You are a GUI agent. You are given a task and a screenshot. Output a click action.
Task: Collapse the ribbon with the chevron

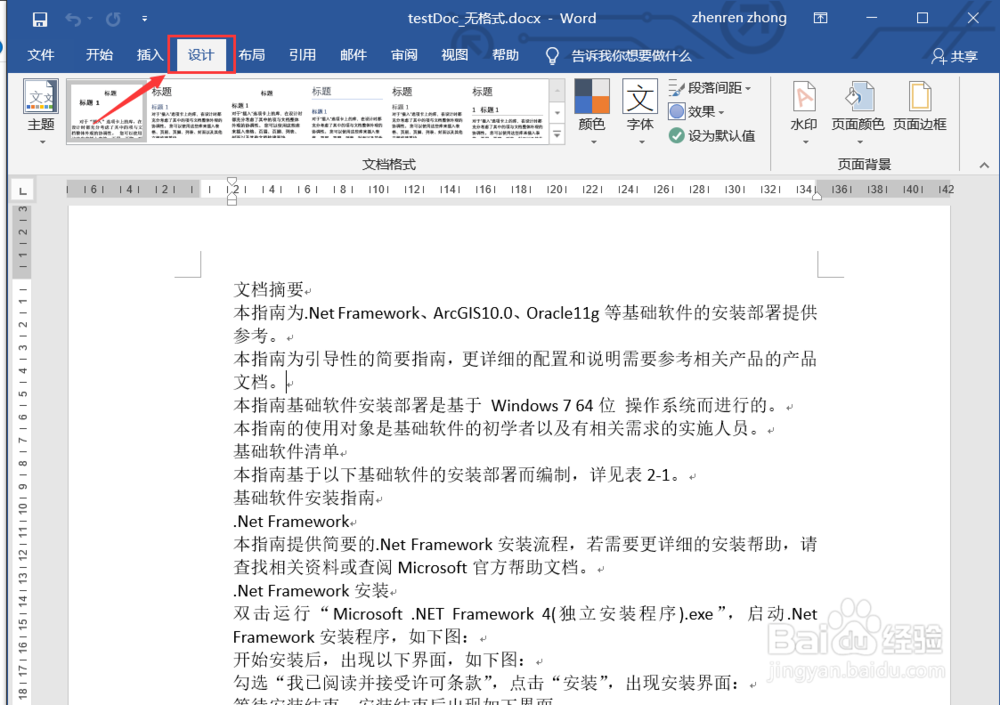tap(984, 165)
